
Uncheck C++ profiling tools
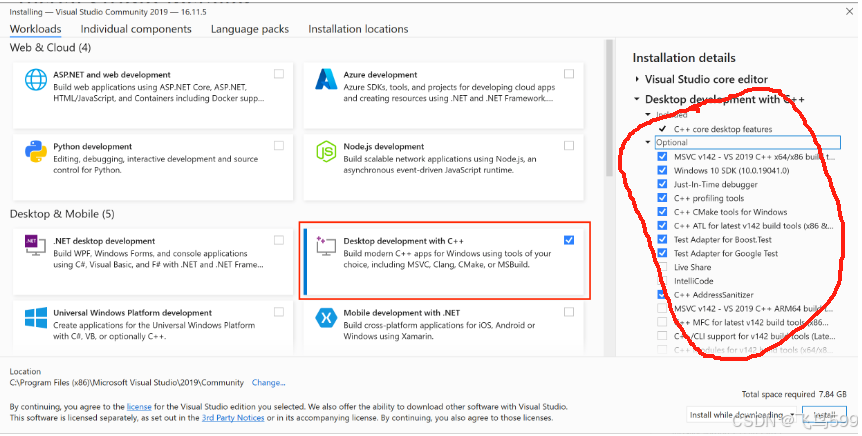coord(662,198)
